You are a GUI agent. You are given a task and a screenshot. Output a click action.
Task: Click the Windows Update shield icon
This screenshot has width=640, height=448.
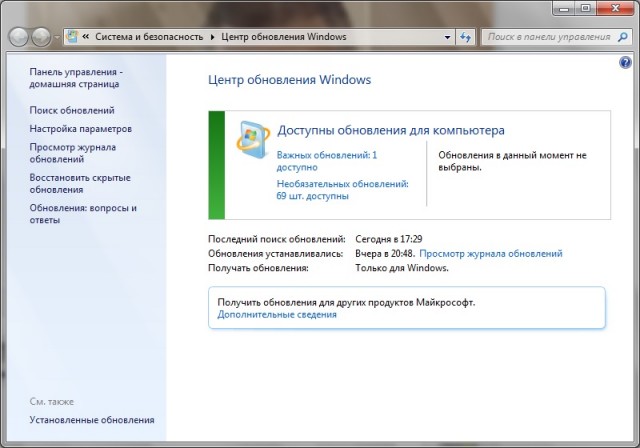click(253, 140)
